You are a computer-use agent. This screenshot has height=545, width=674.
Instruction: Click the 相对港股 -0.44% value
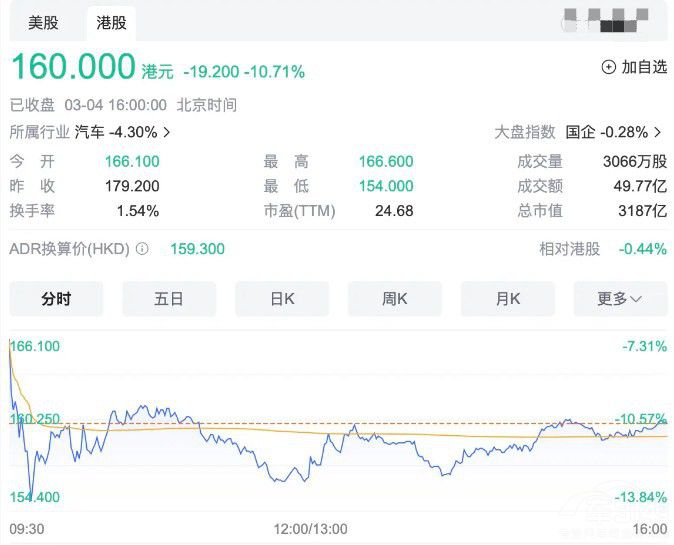642,249
